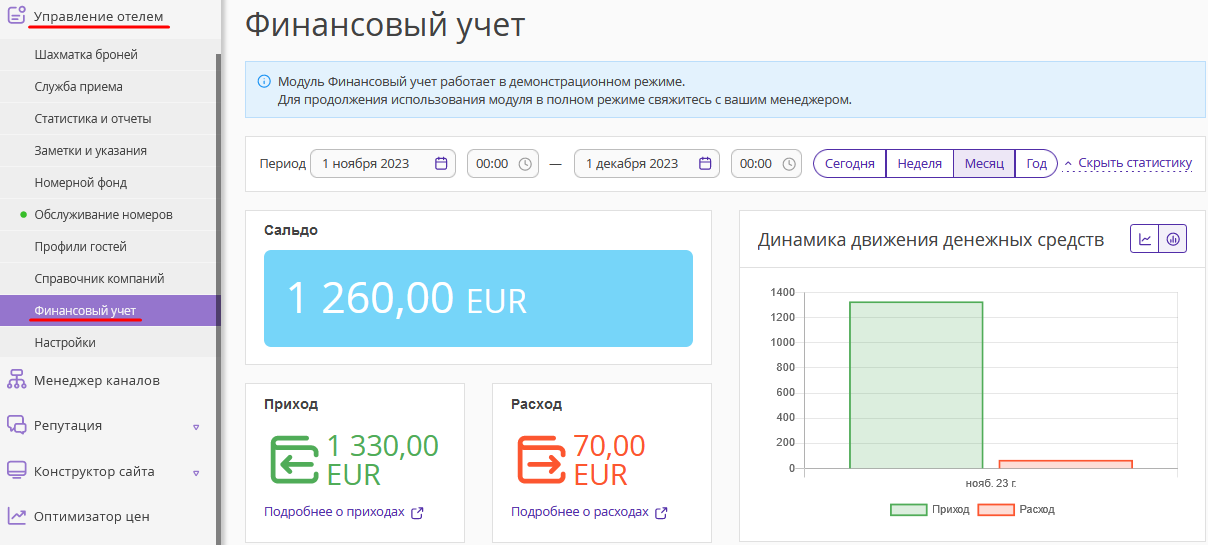Click clock icon in end time field
The height and width of the screenshot is (545, 1208).
[788, 164]
